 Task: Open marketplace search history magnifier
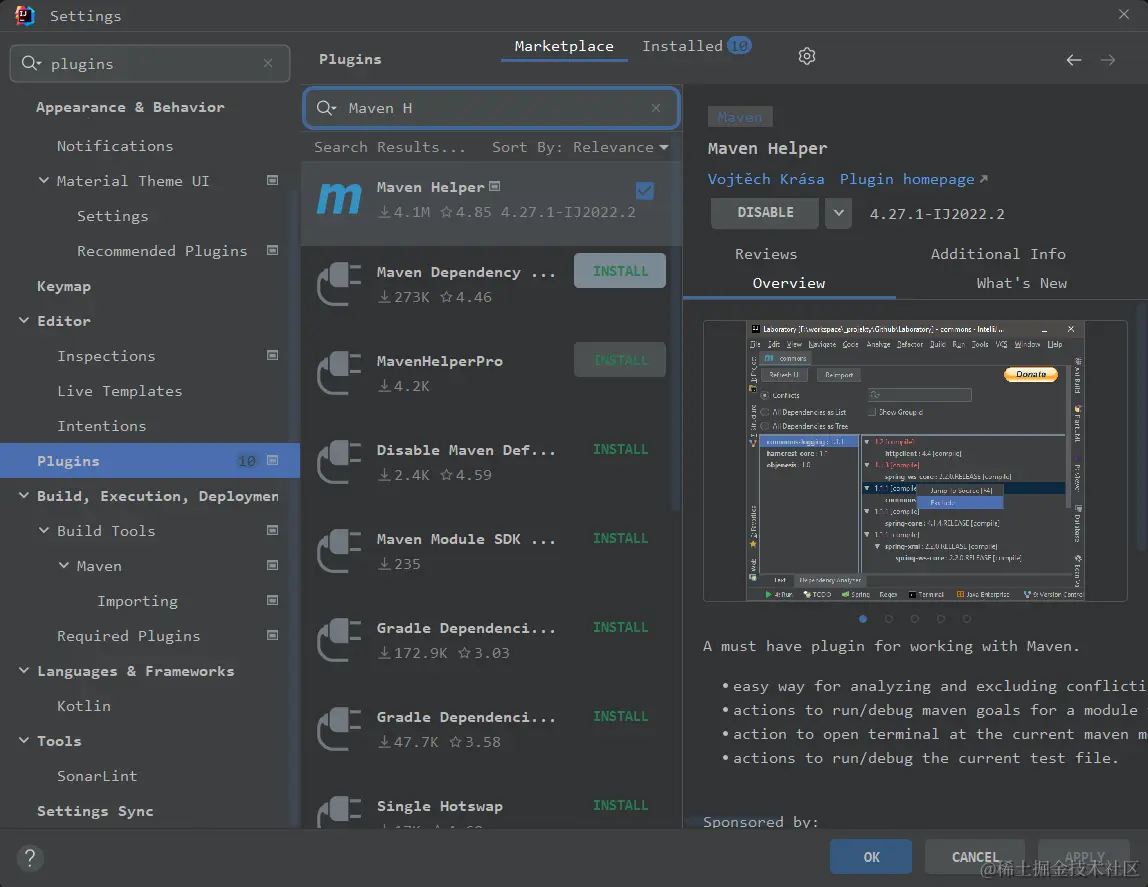point(326,108)
